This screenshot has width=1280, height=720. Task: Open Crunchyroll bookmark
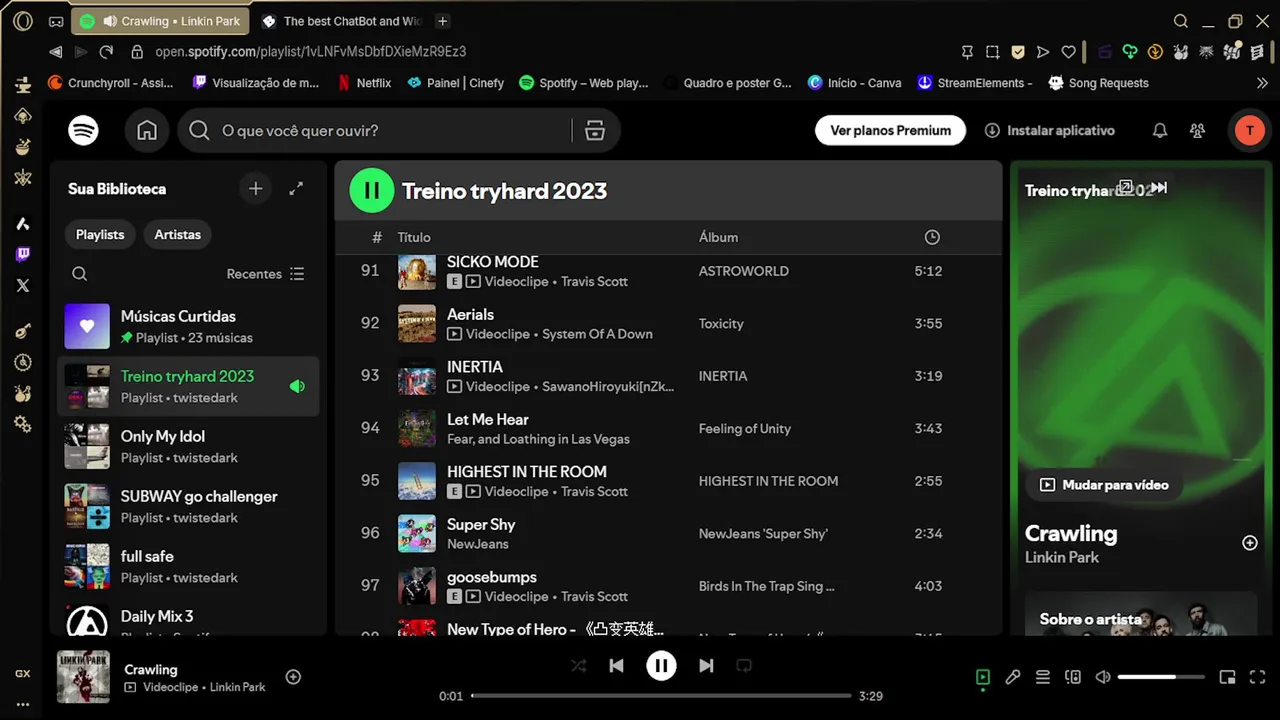point(111,83)
